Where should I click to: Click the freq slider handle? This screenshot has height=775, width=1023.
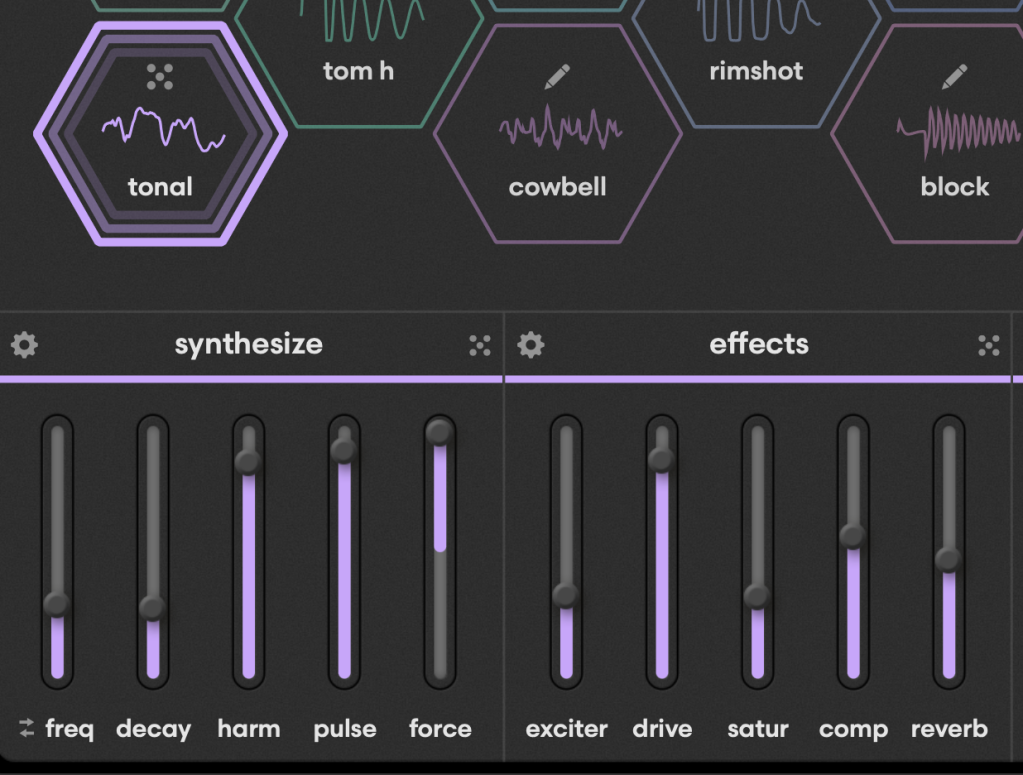pos(57,604)
